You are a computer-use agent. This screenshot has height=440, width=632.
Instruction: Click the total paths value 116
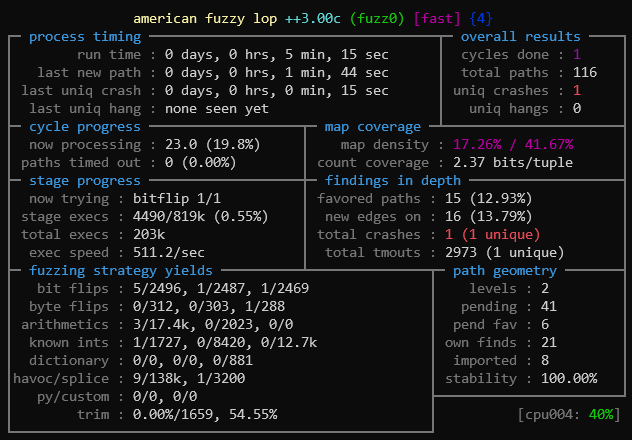click(x=584, y=73)
